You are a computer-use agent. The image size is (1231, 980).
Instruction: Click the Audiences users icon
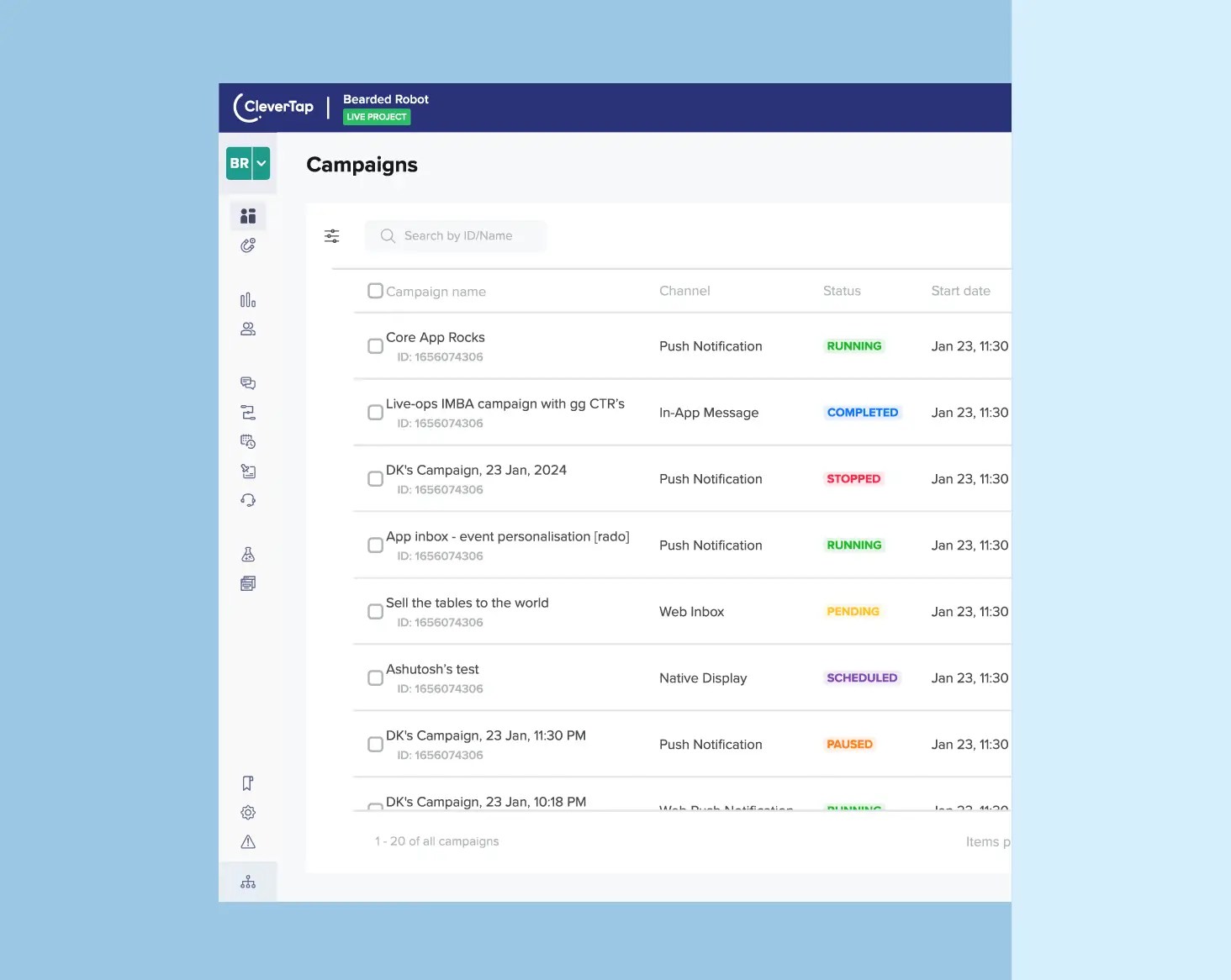(x=248, y=329)
